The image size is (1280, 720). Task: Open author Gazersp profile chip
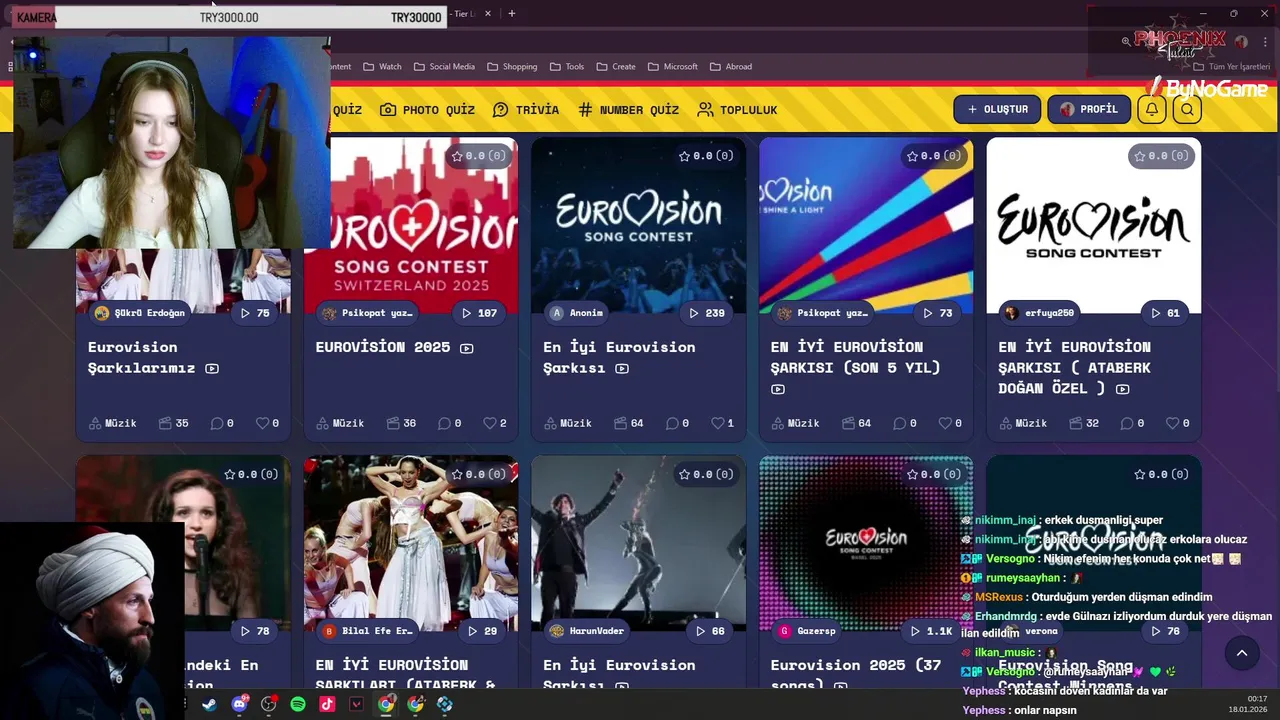(807, 631)
